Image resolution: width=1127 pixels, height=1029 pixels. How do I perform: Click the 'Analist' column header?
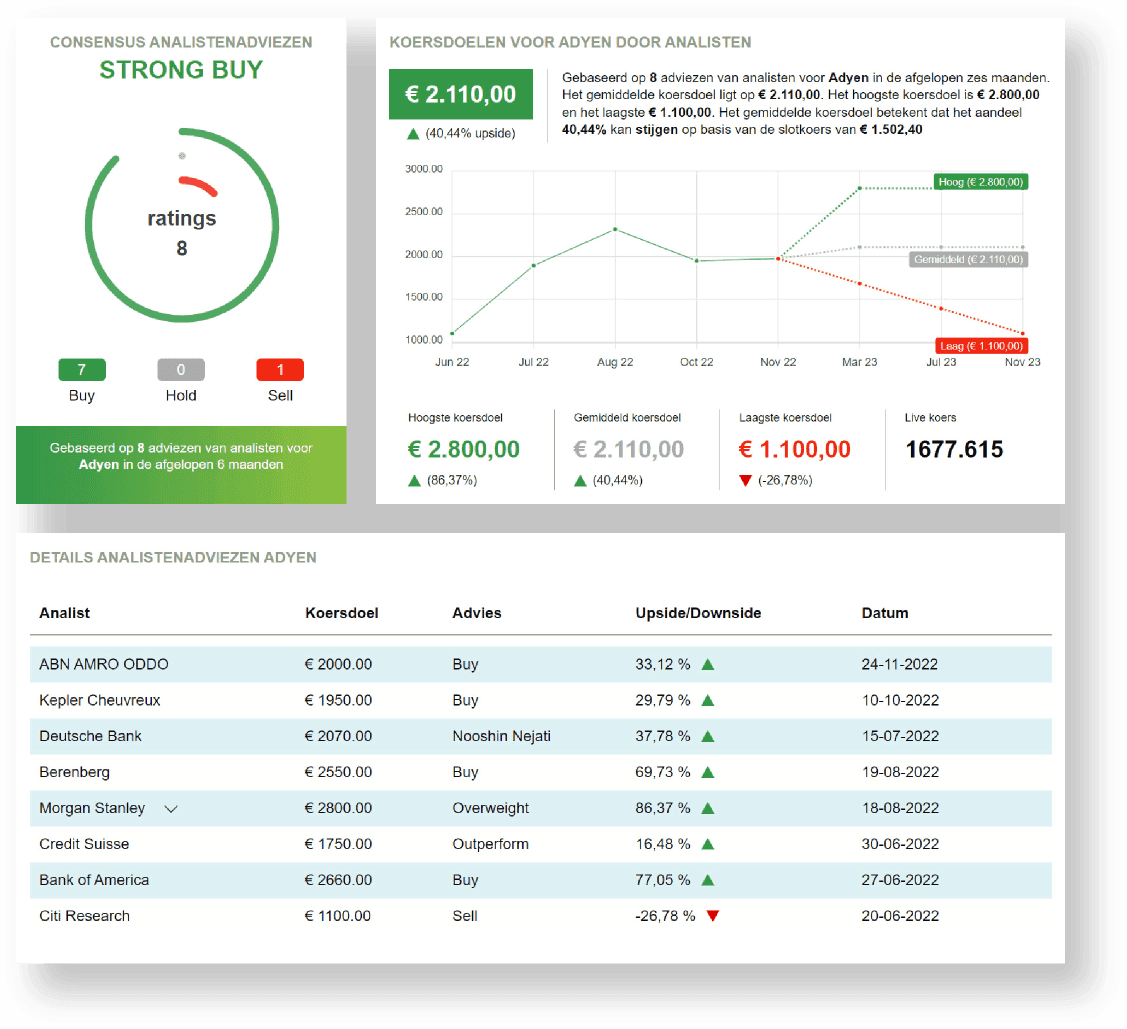[x=65, y=614]
